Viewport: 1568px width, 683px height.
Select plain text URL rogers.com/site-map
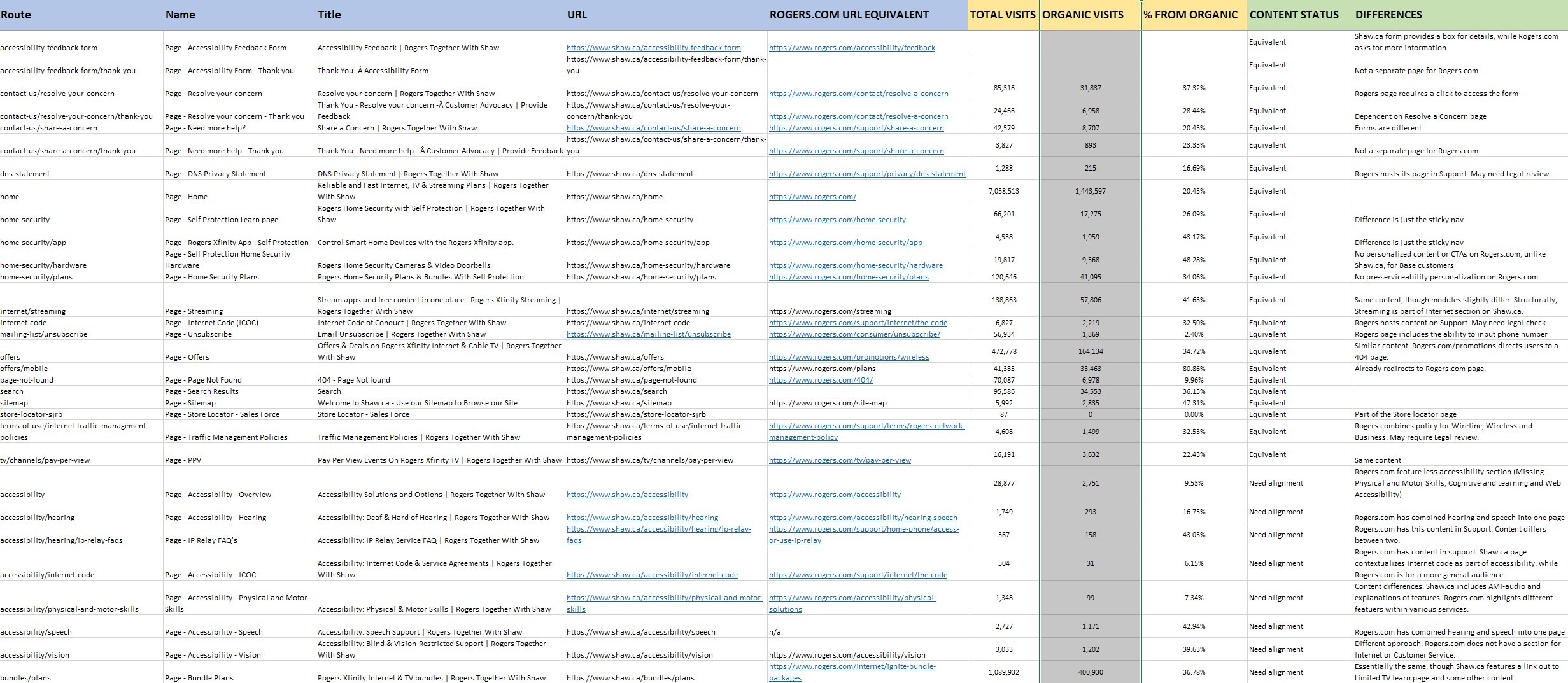[828, 403]
